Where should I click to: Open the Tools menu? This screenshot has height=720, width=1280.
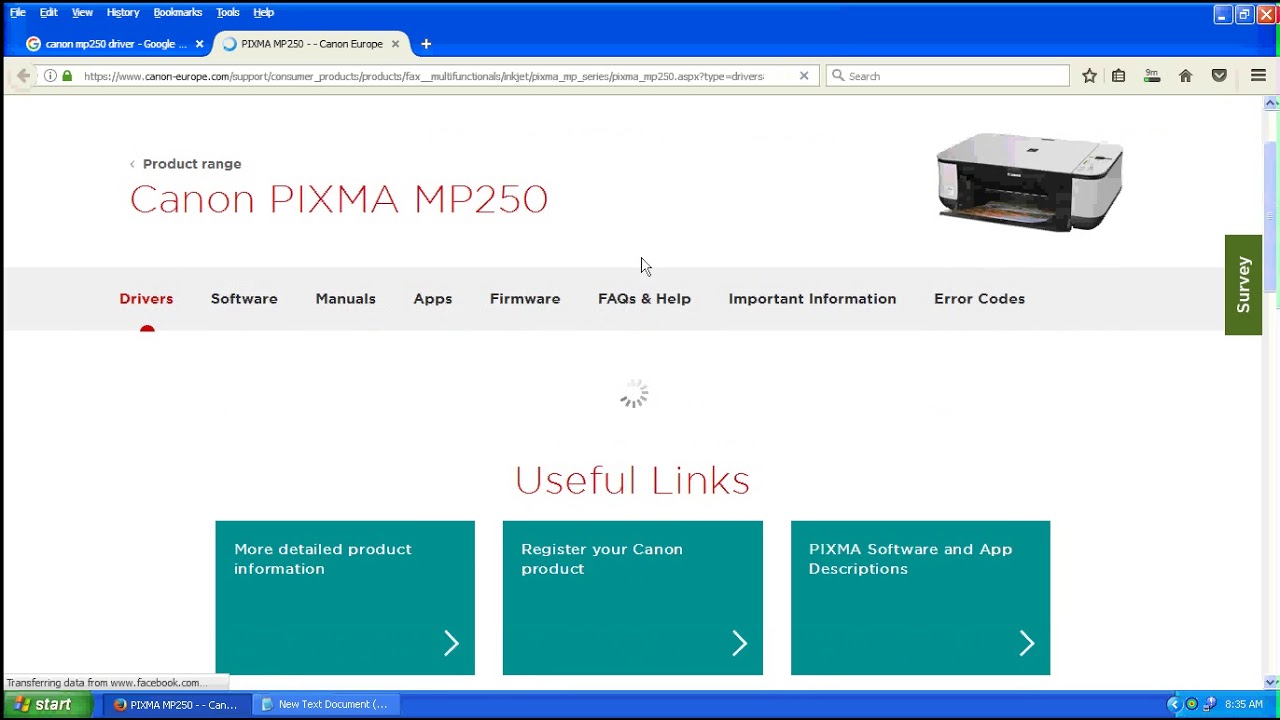point(228,12)
